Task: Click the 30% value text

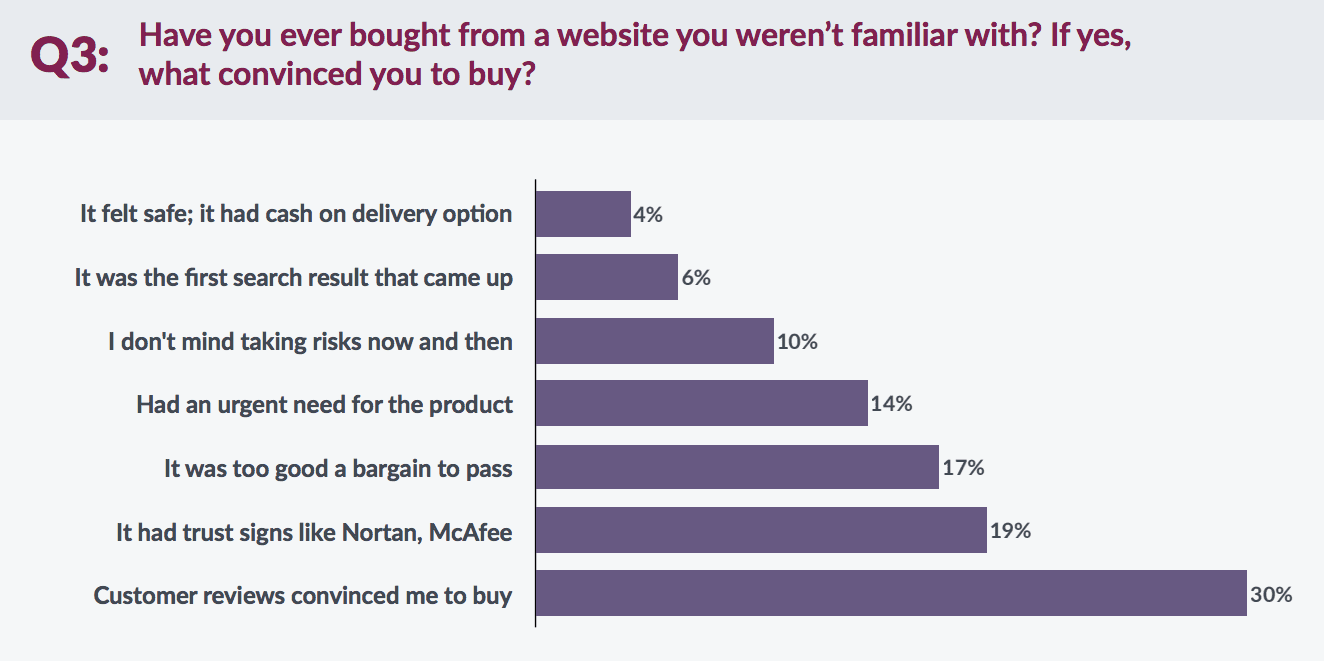Action: click(1272, 595)
